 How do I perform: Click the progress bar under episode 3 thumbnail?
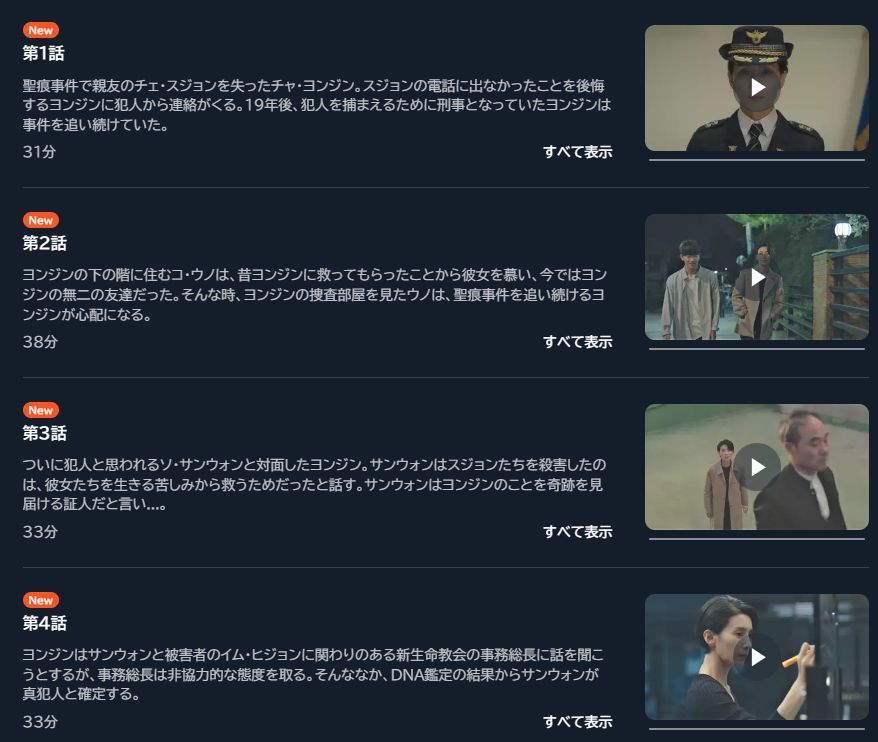pyautogui.click(x=757, y=539)
